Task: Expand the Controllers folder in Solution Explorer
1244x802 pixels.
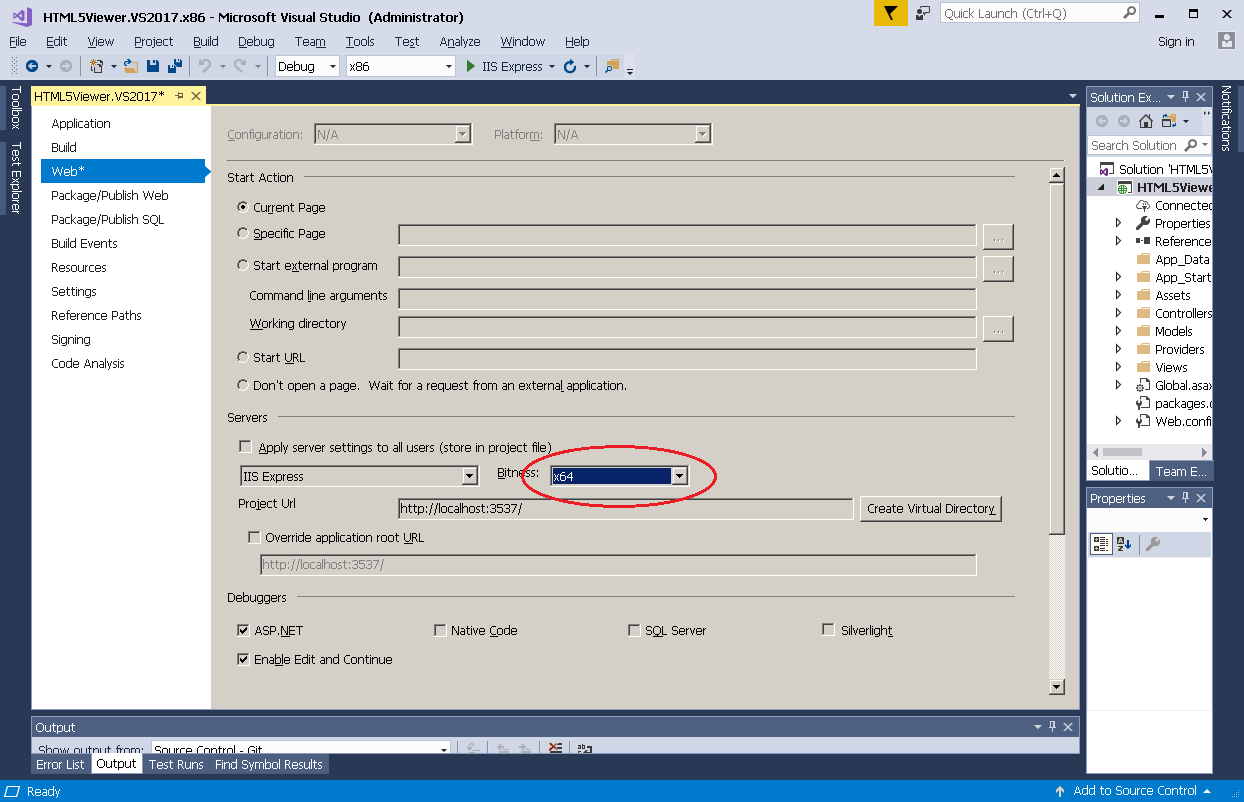Action: 1119,313
